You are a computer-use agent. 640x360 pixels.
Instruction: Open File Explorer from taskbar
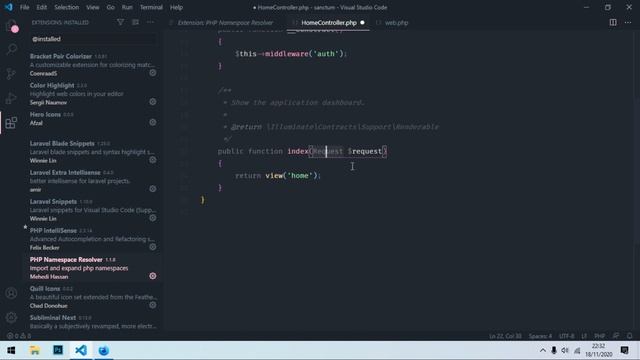click(x=35, y=350)
